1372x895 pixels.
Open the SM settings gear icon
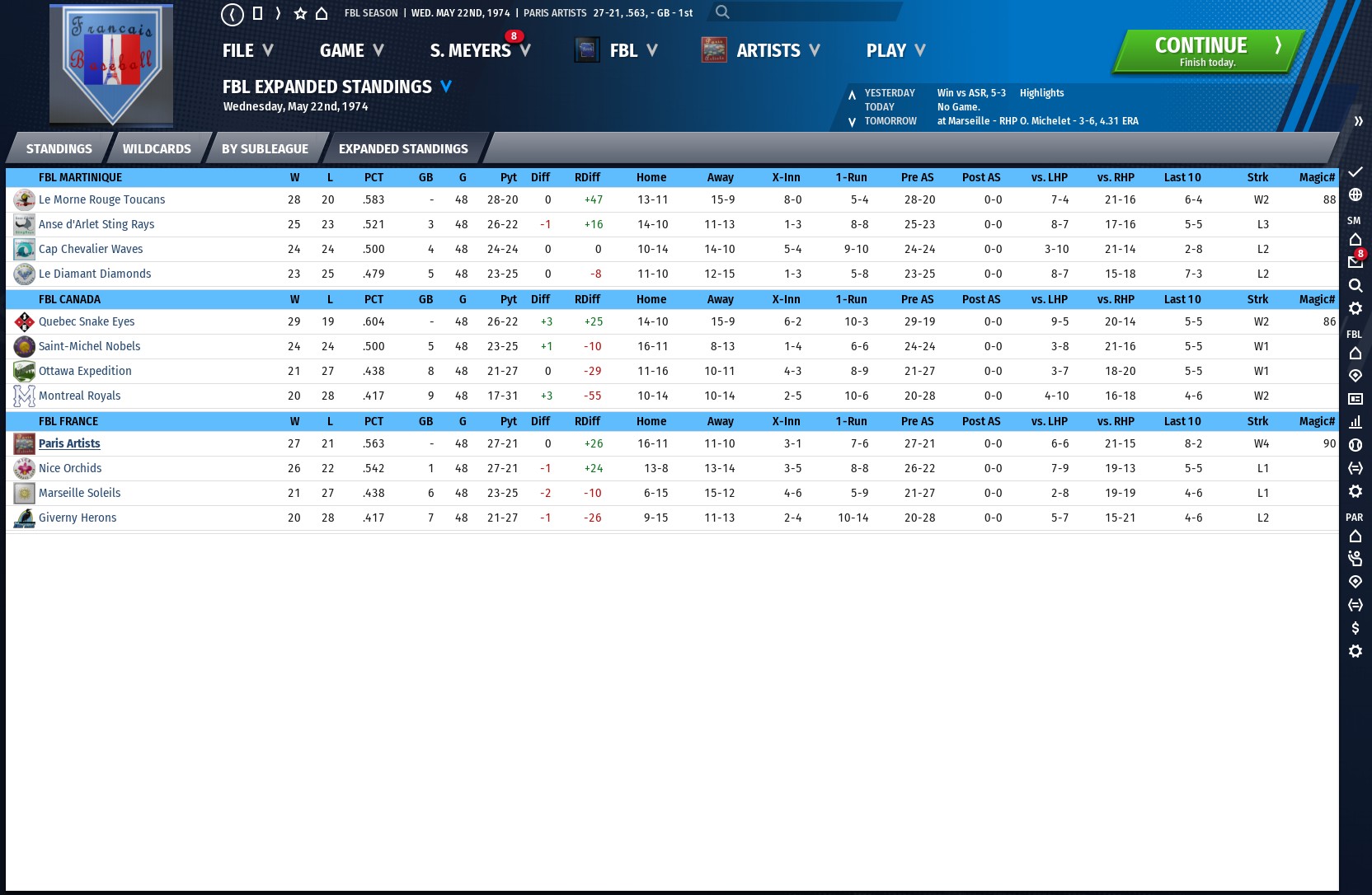(x=1355, y=308)
